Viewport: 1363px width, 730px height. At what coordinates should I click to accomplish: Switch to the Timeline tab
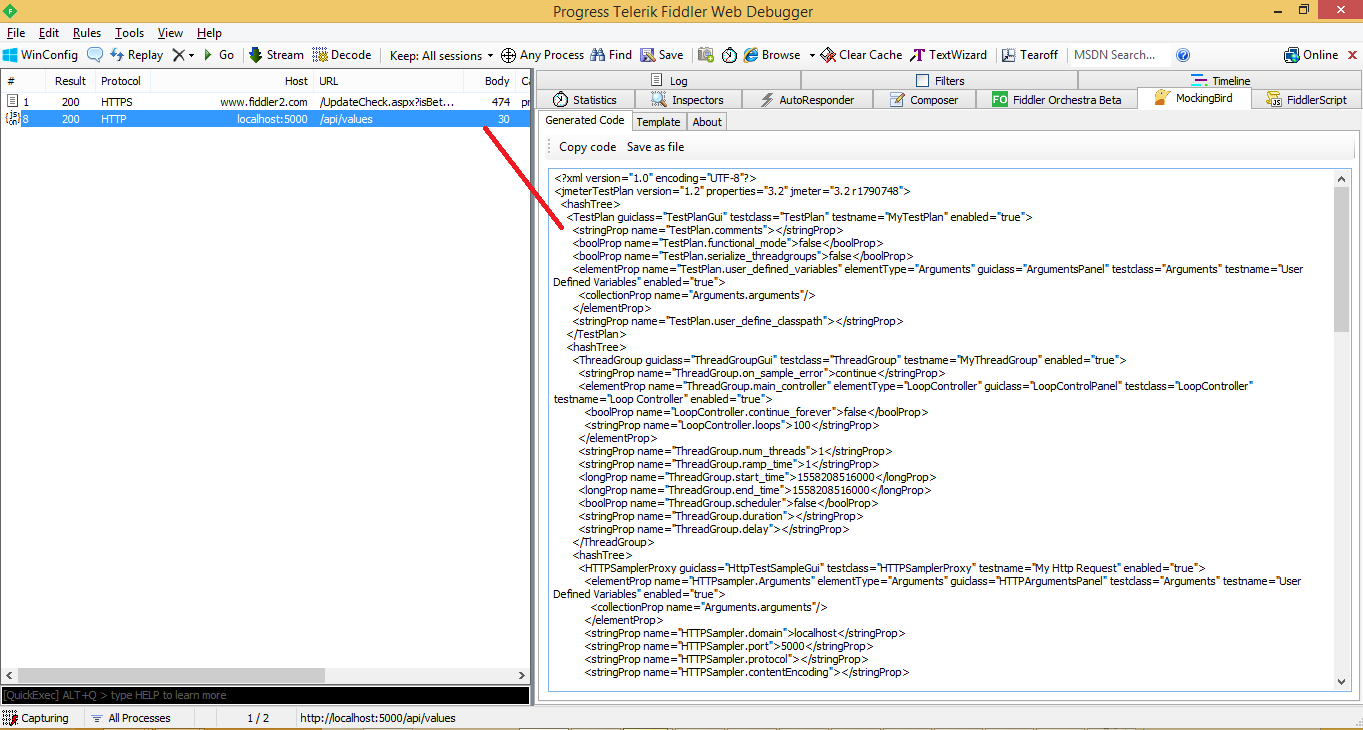pos(1220,80)
